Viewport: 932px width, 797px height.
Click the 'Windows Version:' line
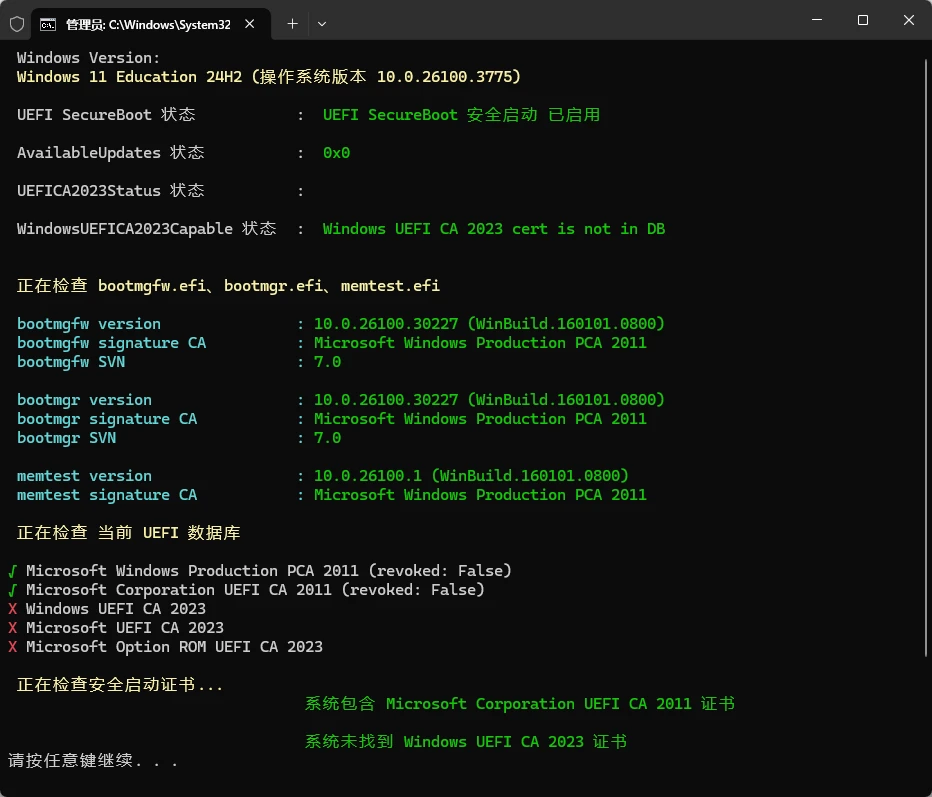pyautogui.click(x=88, y=58)
